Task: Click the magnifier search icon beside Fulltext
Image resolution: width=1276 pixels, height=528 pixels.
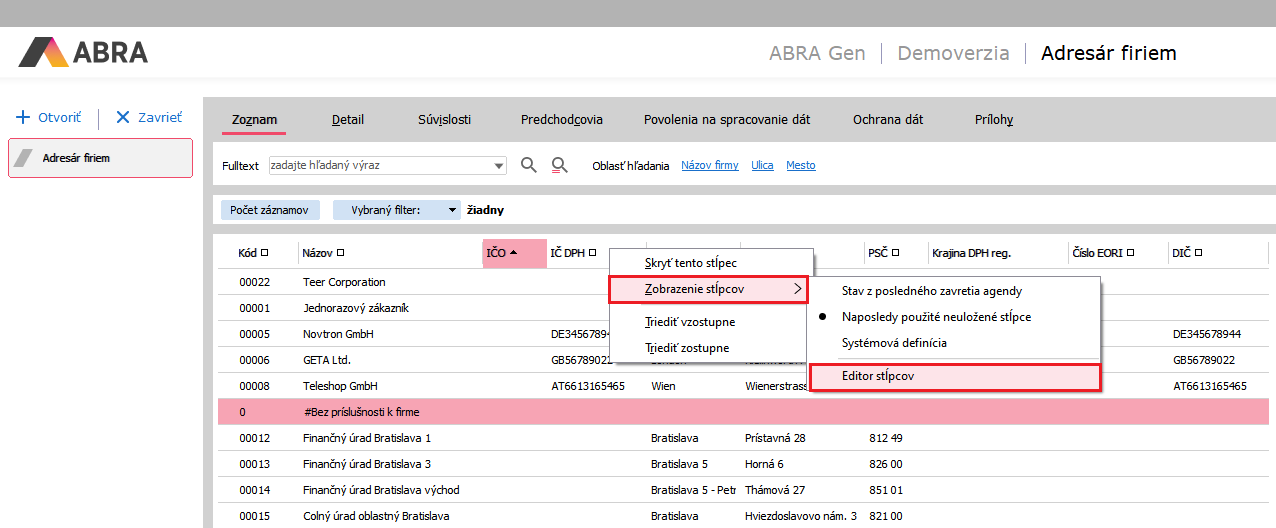Action: click(529, 165)
